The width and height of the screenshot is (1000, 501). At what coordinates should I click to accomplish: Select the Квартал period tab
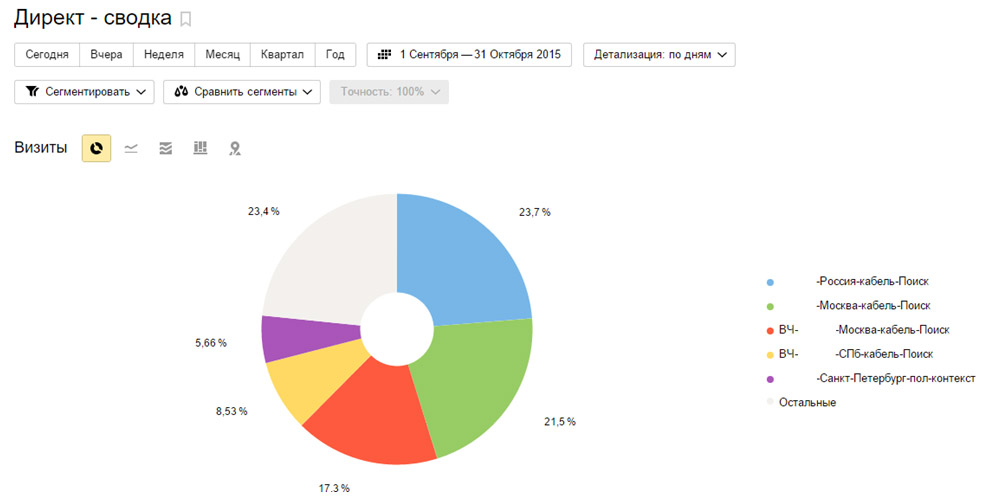283,54
